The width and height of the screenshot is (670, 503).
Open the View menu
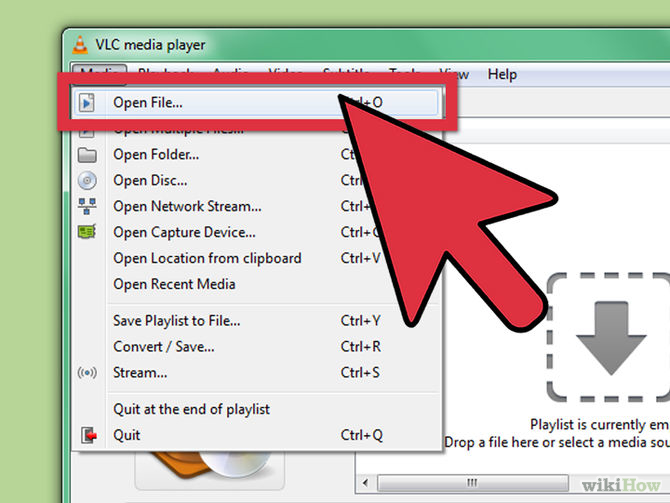coord(459,74)
